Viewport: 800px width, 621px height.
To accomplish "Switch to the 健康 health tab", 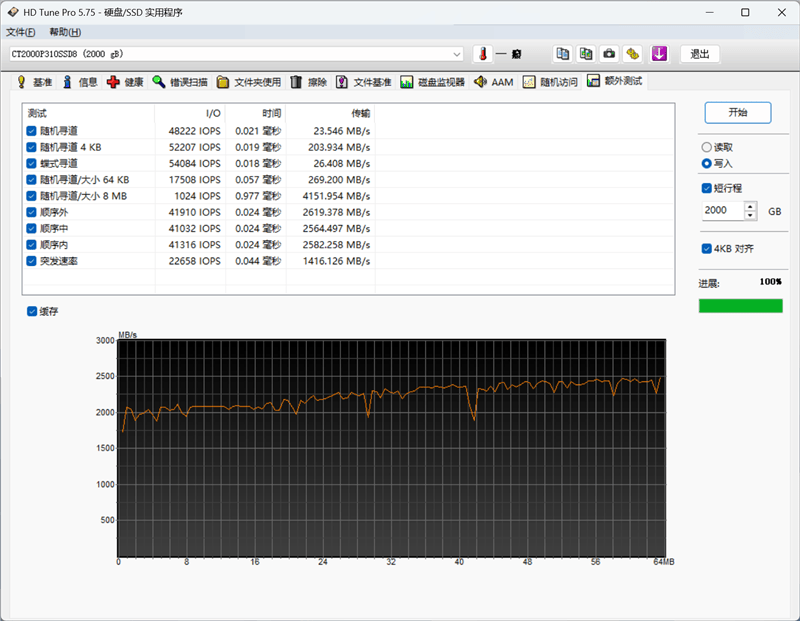I will [x=126, y=82].
